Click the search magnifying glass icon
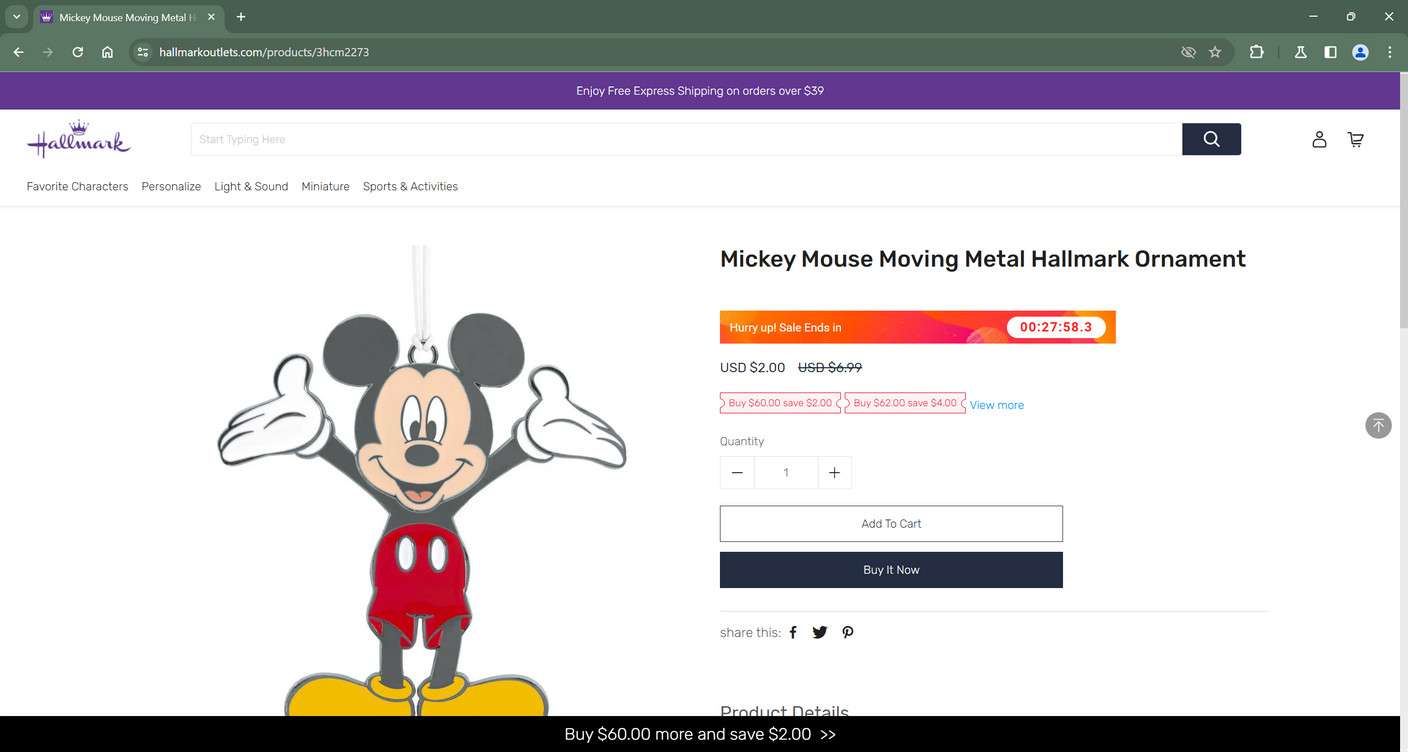Viewport: 1408px width, 752px height. point(1210,139)
